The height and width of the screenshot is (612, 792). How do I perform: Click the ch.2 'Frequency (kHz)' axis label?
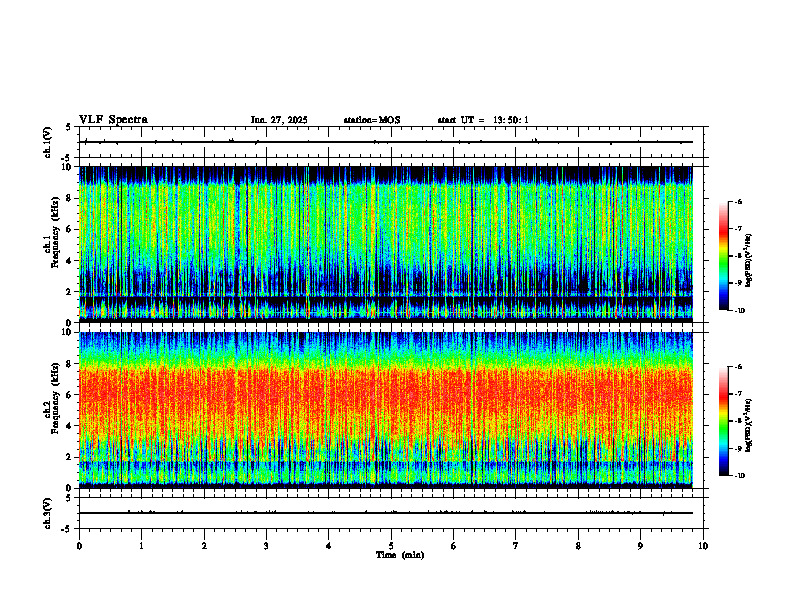(56, 396)
